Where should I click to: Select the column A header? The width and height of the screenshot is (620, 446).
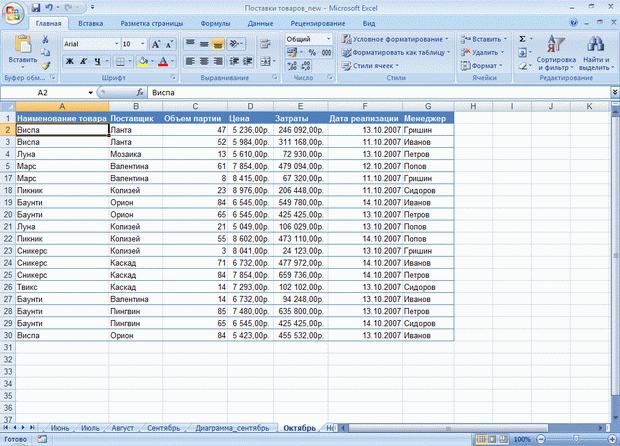(62, 106)
